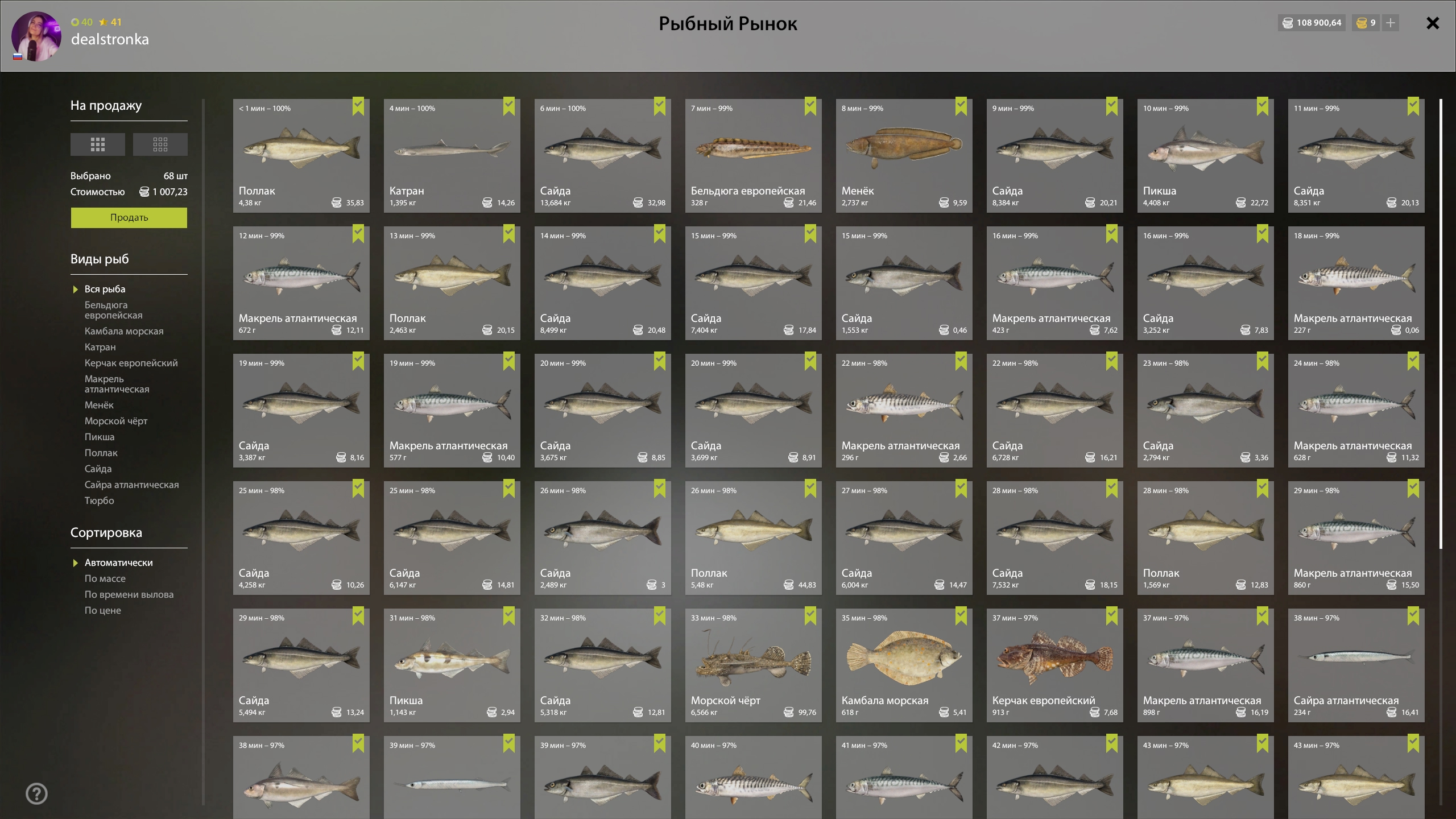The height and width of the screenshot is (819, 1456).
Task: Open the help question mark icon
Action: (x=36, y=793)
